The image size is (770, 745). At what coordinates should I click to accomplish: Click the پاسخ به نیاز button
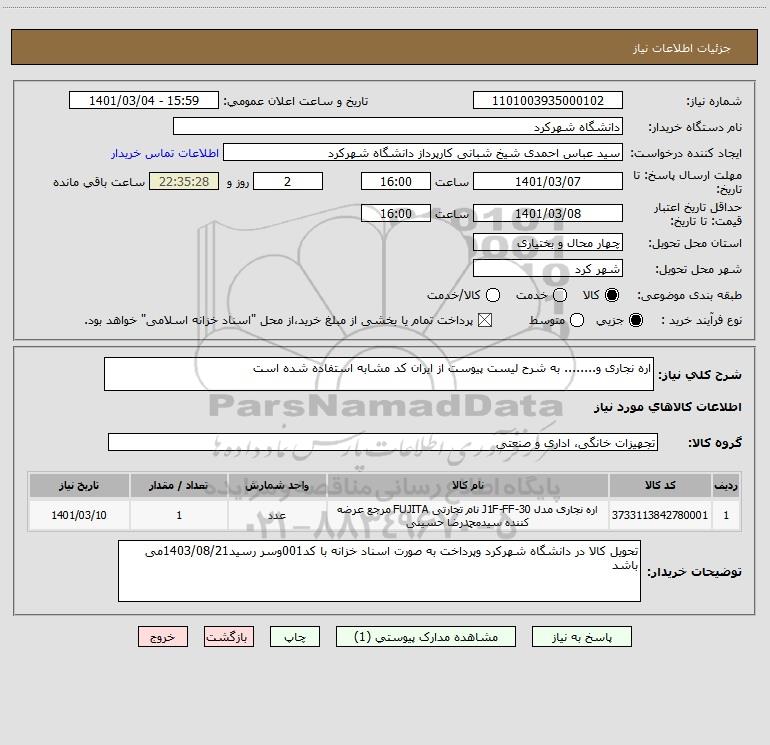click(x=582, y=637)
